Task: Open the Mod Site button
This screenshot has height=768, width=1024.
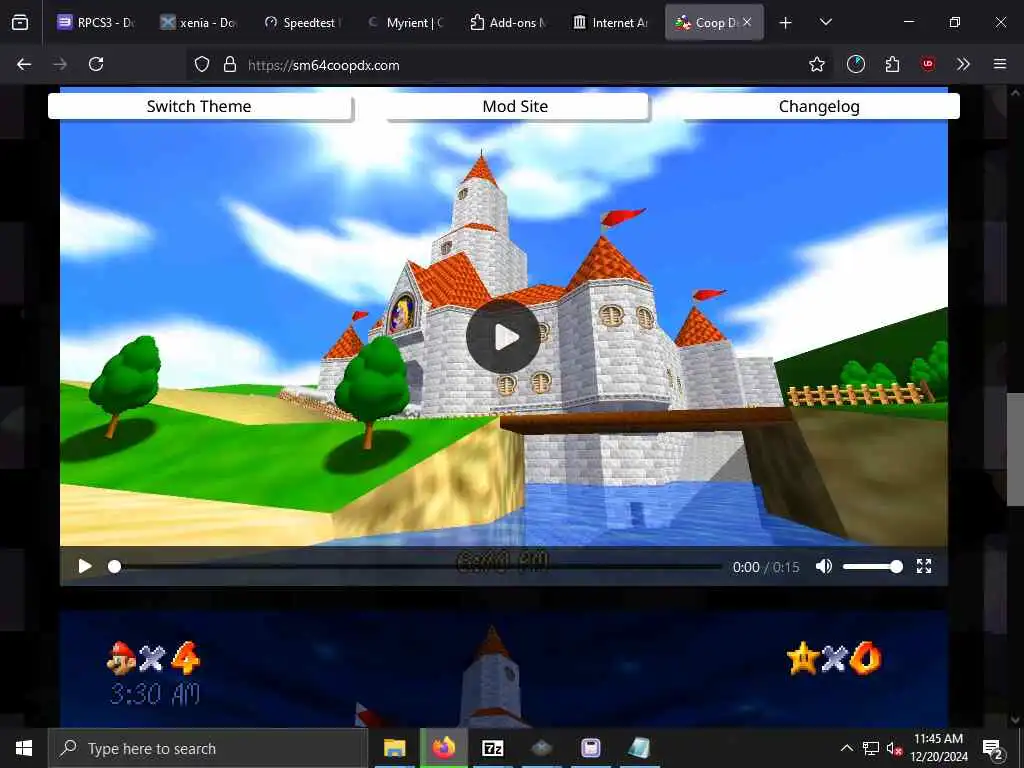Action: click(516, 106)
